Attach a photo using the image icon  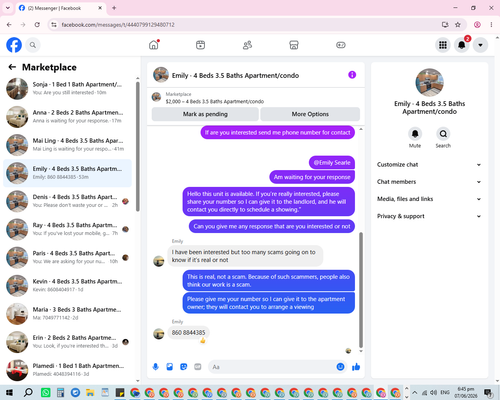click(170, 367)
